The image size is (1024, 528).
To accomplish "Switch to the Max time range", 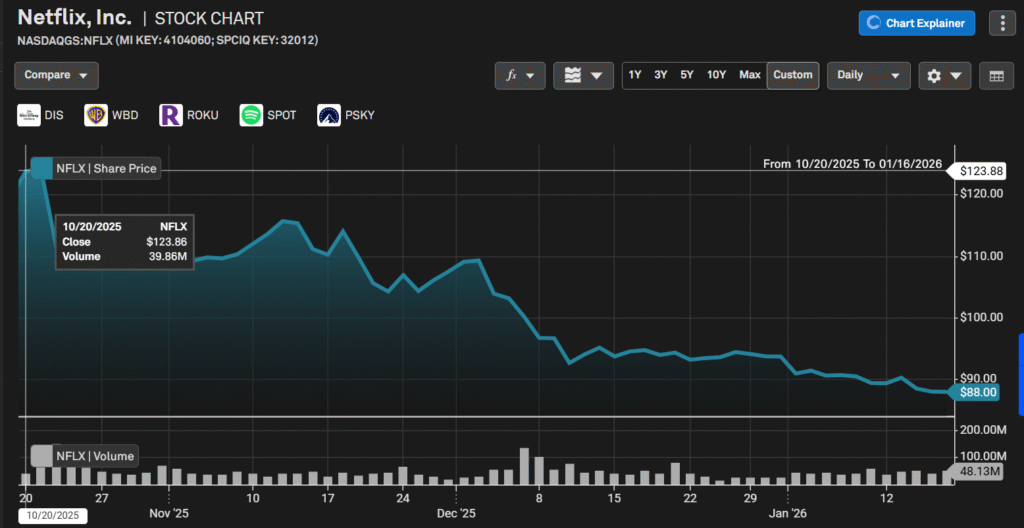I will pyautogui.click(x=749, y=75).
